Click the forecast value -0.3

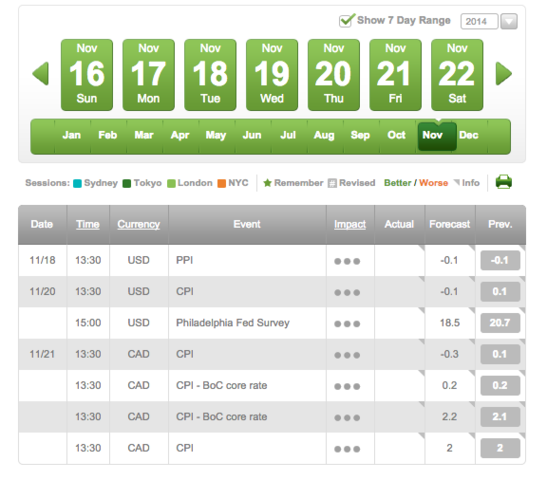pyautogui.click(x=449, y=354)
